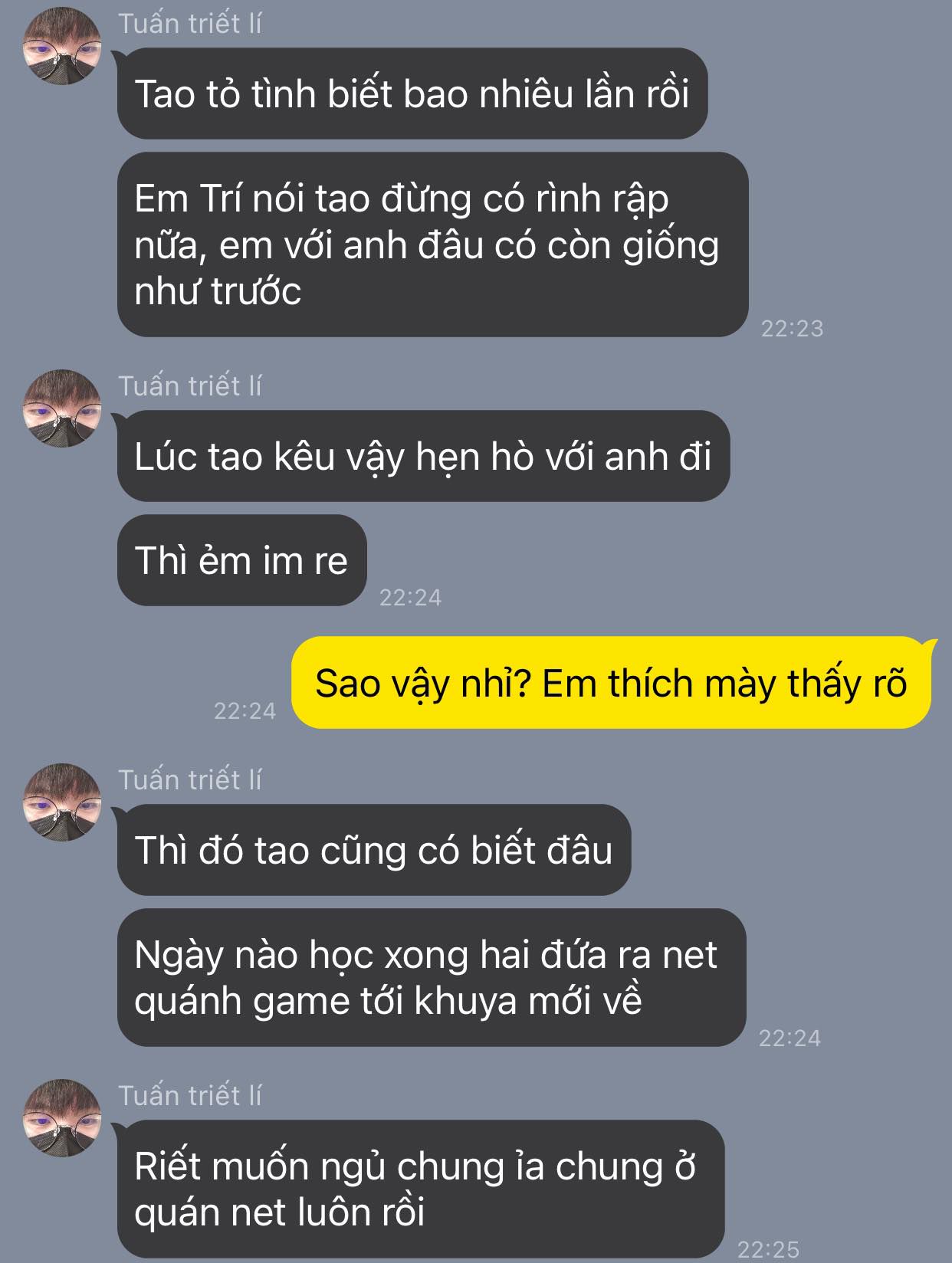Viewport: 952px width, 1263px height.
Task: Tap the 'Lúc tao kêu vậy hẹn hò với anh đi' message
Action: coord(423,456)
